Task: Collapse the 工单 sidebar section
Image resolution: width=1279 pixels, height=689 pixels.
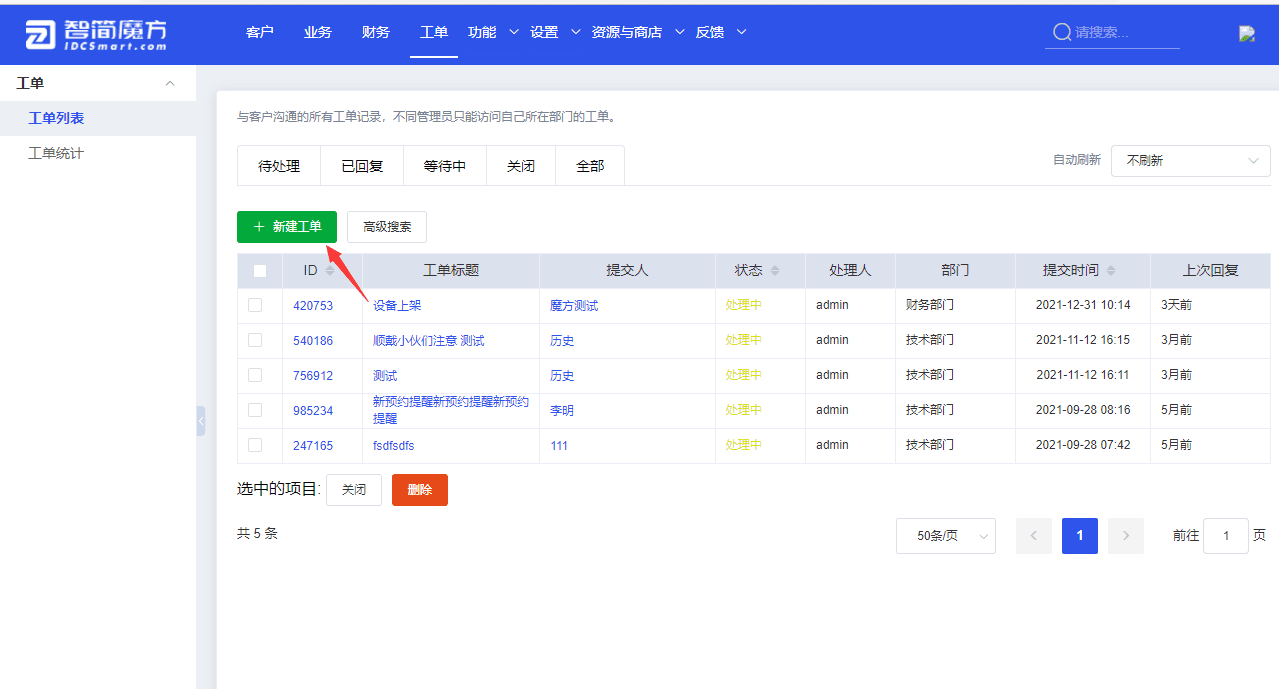Action: pyautogui.click(x=170, y=83)
